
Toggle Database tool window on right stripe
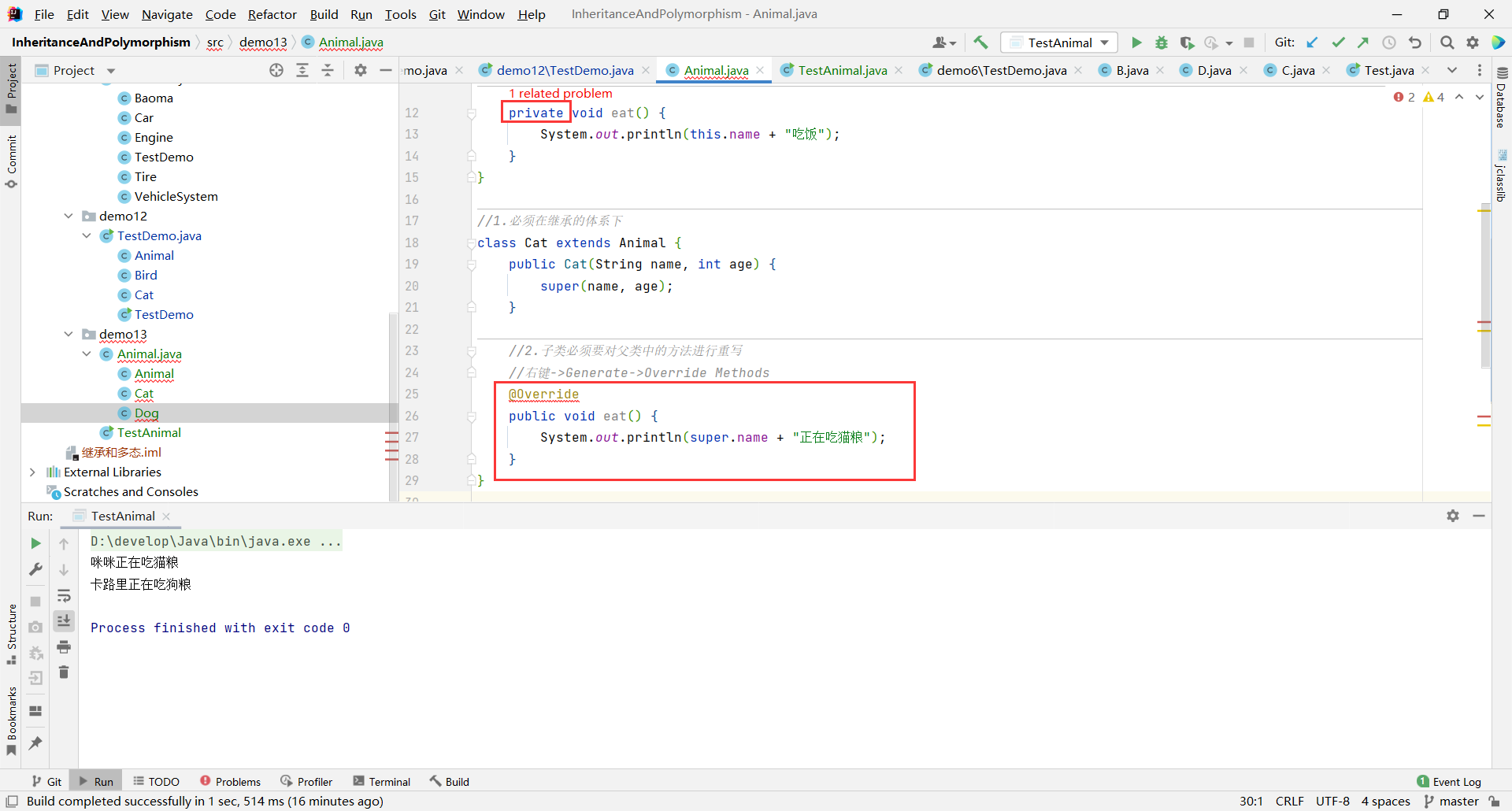pyautogui.click(x=1501, y=98)
